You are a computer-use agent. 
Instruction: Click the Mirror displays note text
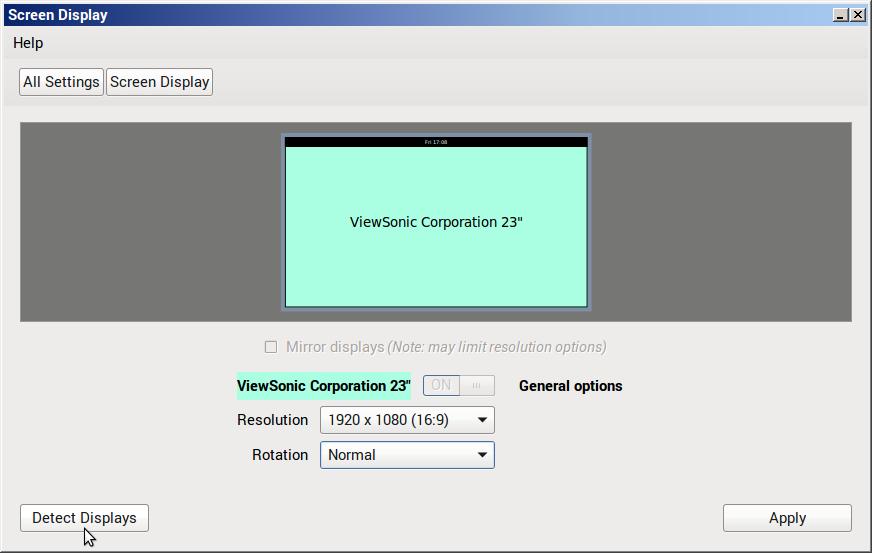496,347
